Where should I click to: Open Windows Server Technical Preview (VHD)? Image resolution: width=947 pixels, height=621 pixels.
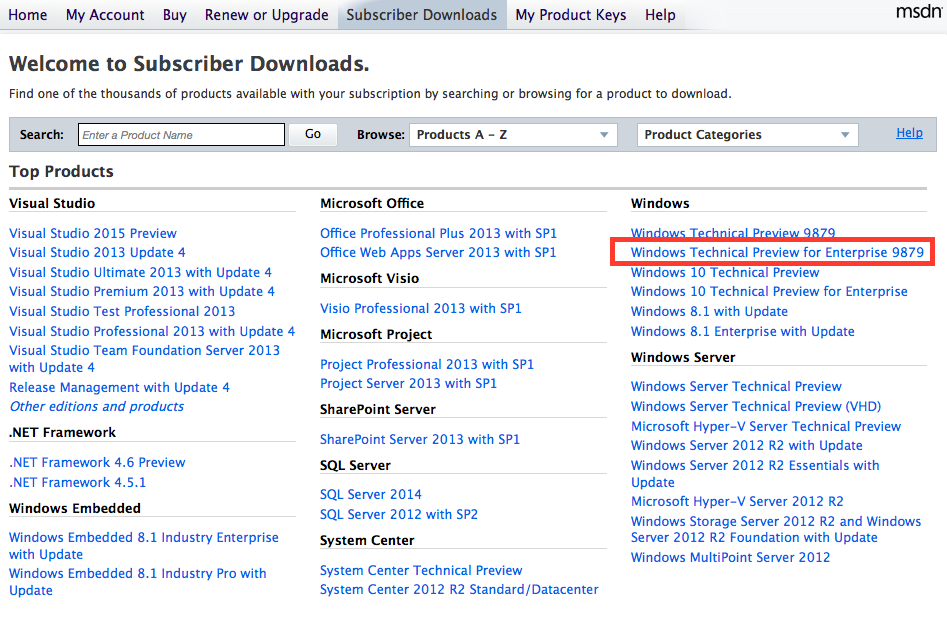[756, 407]
